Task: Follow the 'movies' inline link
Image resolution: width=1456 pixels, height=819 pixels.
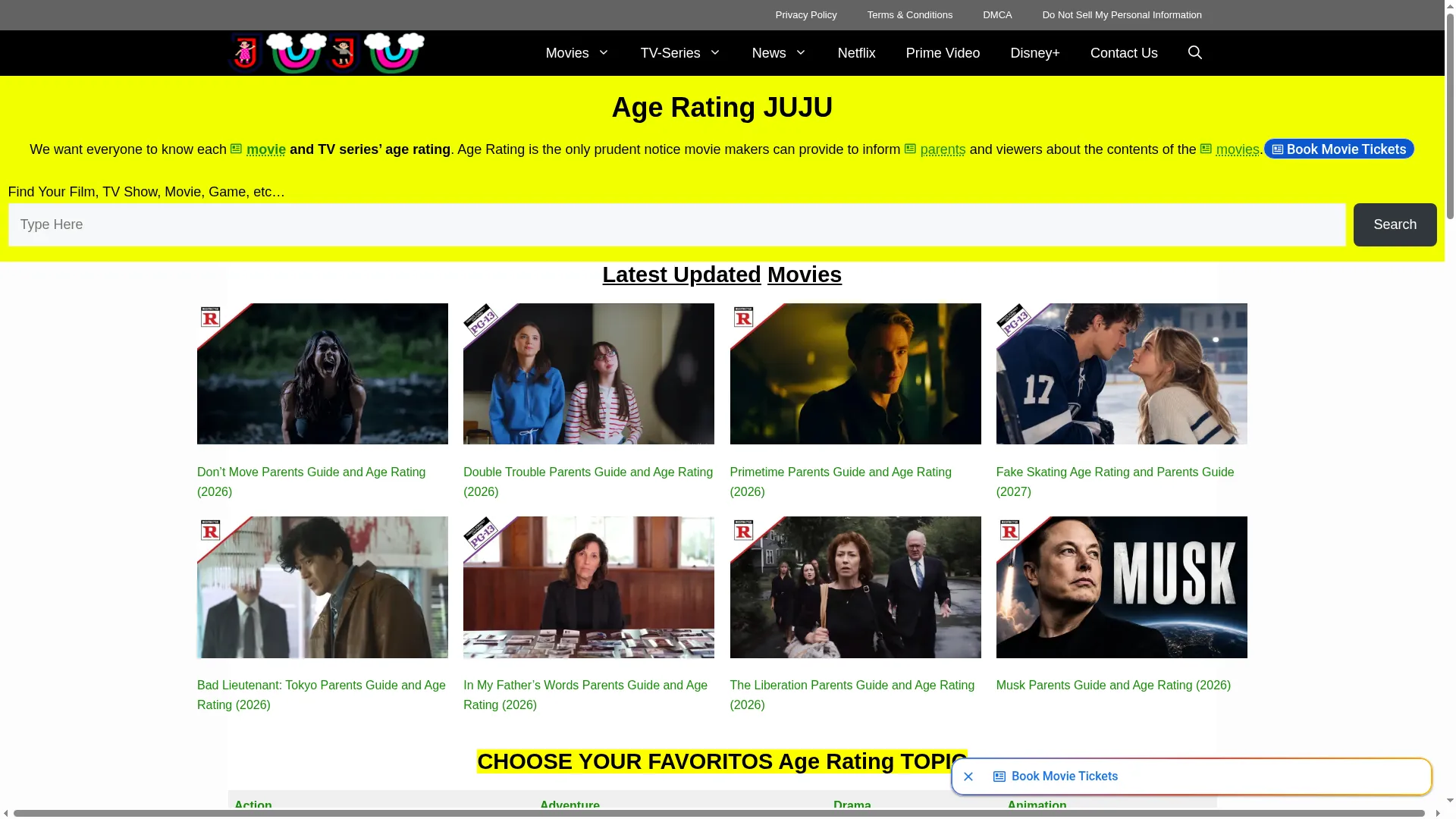Action: click(1237, 149)
